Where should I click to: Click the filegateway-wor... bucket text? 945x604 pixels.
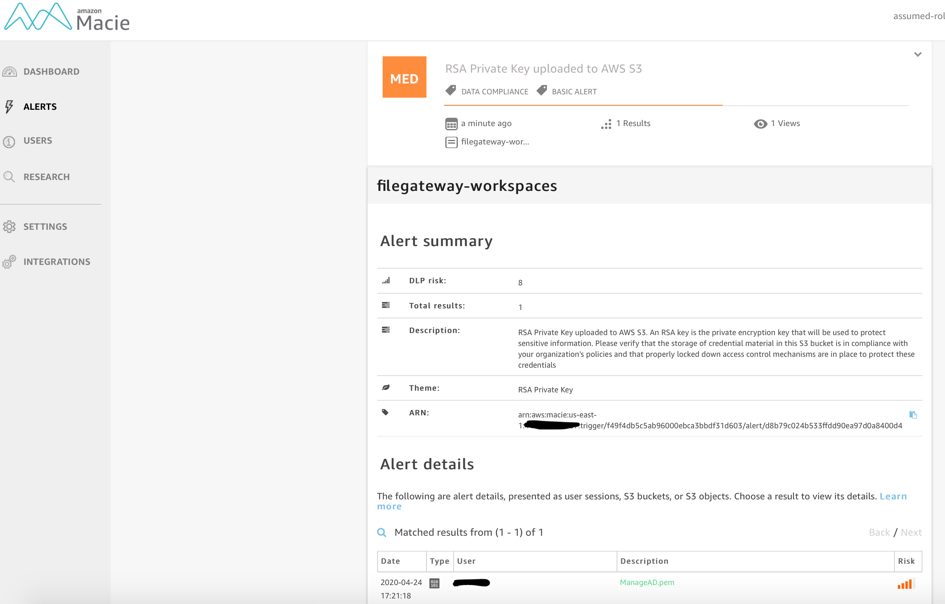[495, 142]
